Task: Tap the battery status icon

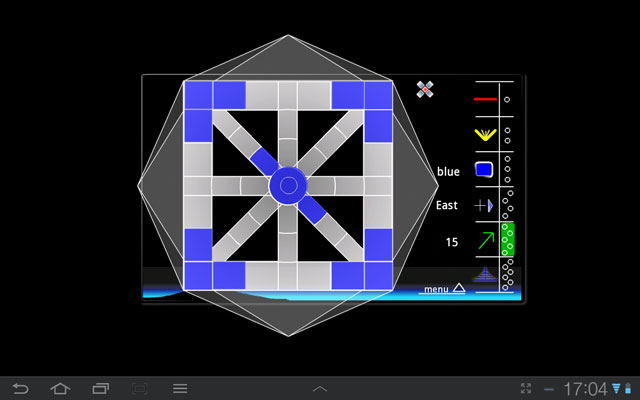Action: coord(628,389)
